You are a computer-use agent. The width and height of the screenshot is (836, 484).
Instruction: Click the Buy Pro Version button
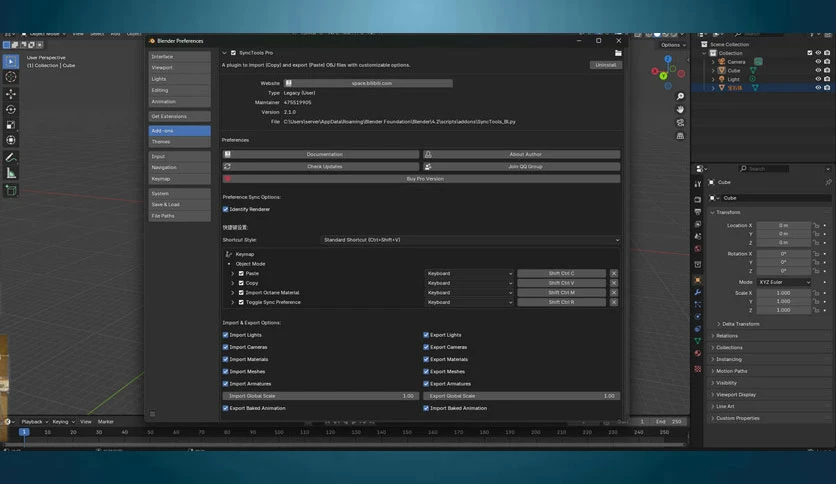coord(421,179)
